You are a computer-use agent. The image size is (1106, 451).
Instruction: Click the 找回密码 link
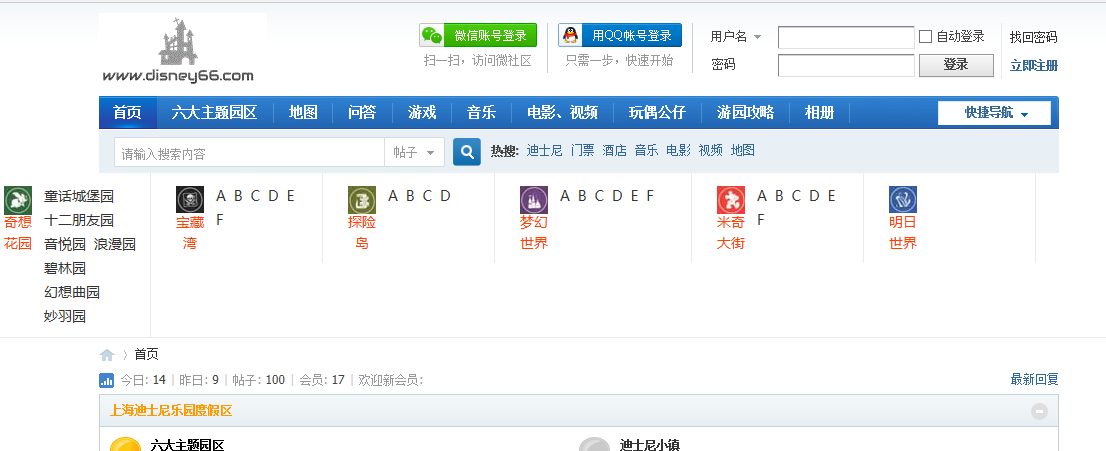(x=1033, y=37)
